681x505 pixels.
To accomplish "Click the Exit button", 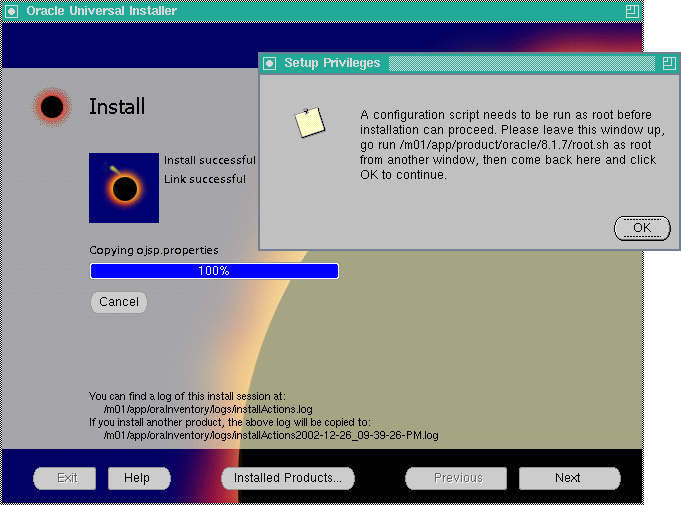I will [67, 478].
